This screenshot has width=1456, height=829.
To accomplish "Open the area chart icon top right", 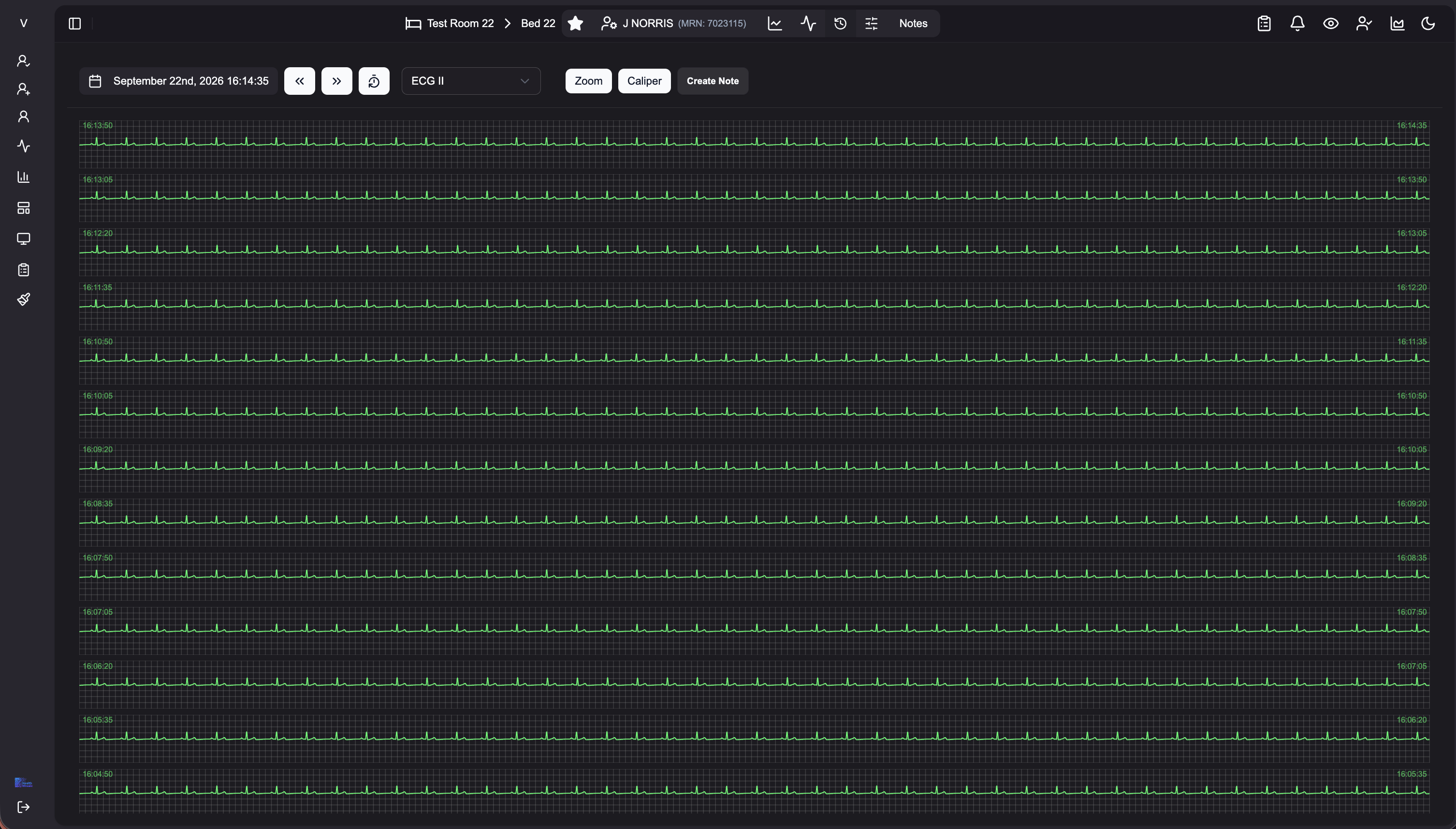I will coord(1397,23).
